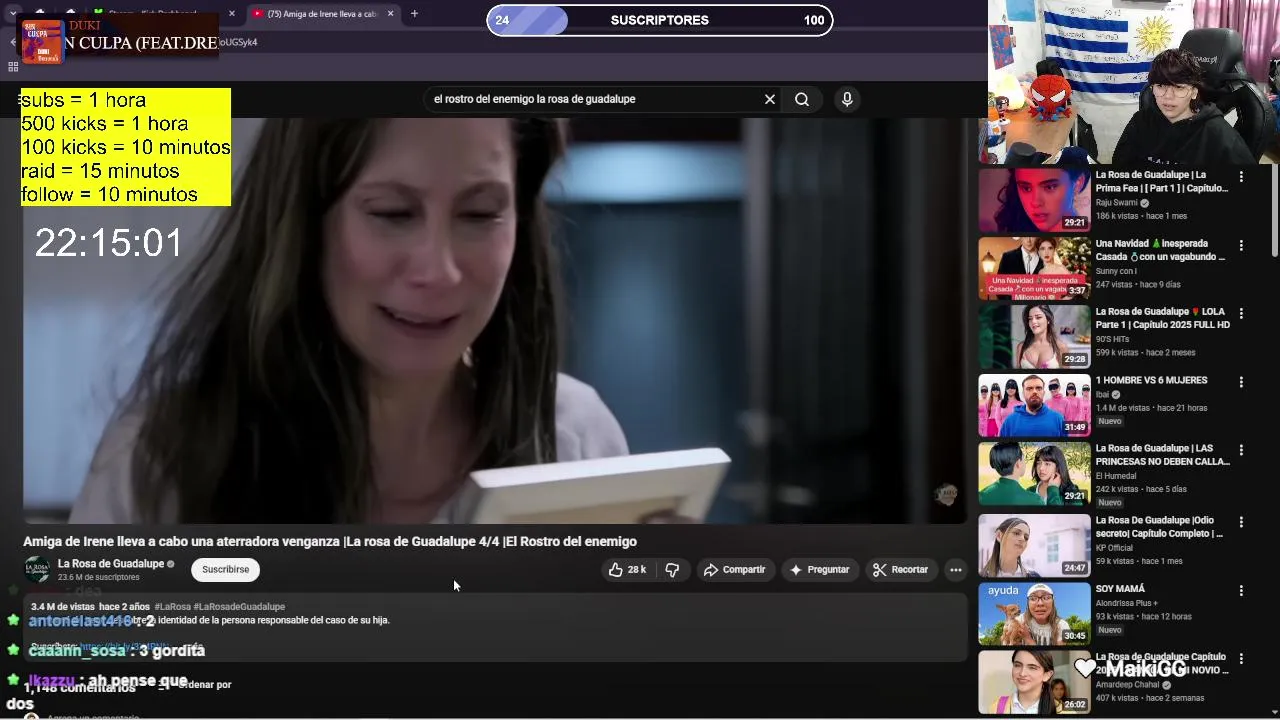This screenshot has width=1280, height=720.
Task: Dislike the video with thumbs-down icon
Action: (x=673, y=569)
